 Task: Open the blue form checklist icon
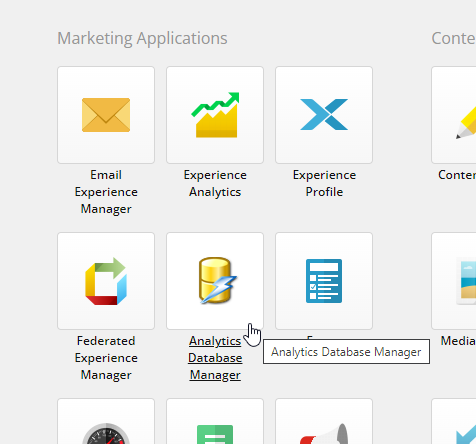(x=324, y=281)
